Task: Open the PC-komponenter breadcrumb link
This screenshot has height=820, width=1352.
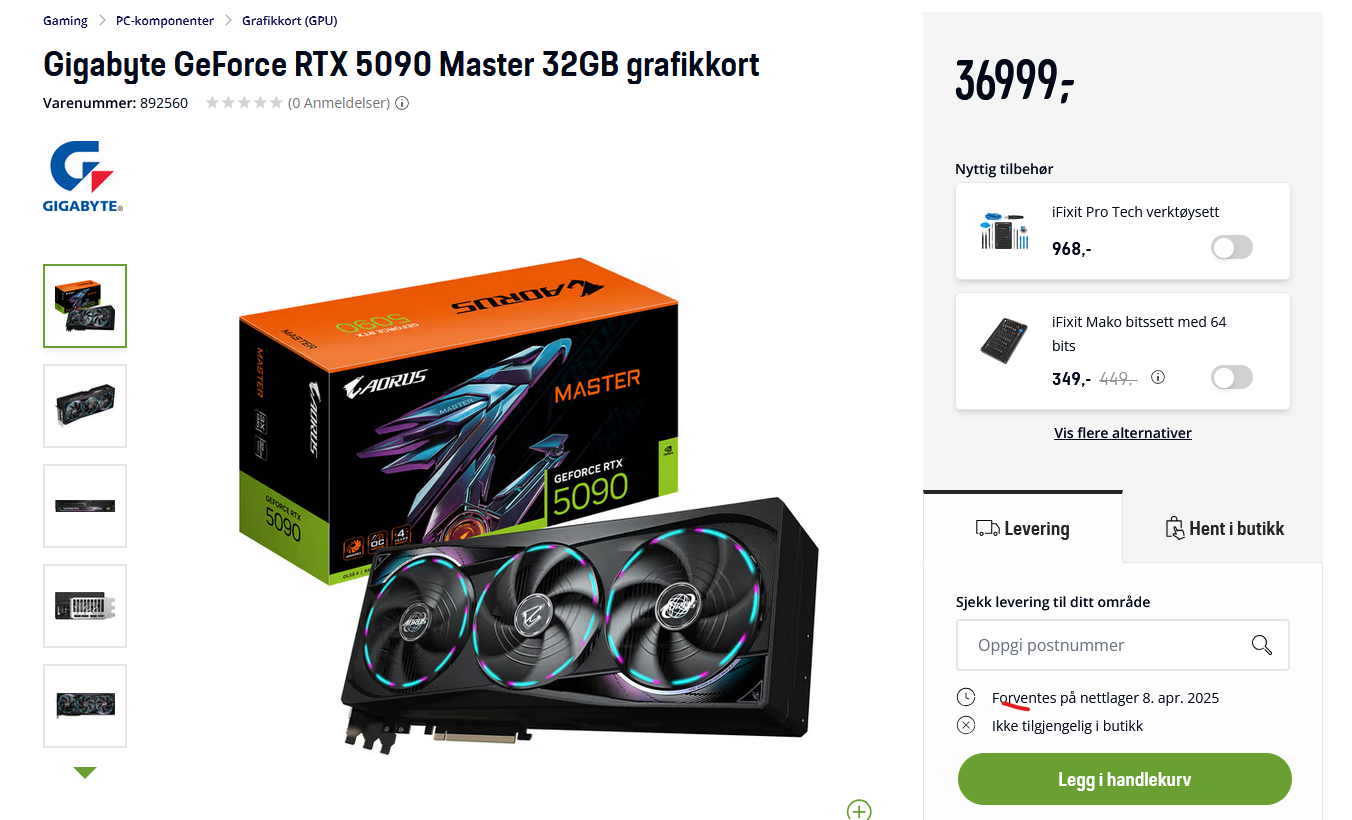Action: click(165, 20)
